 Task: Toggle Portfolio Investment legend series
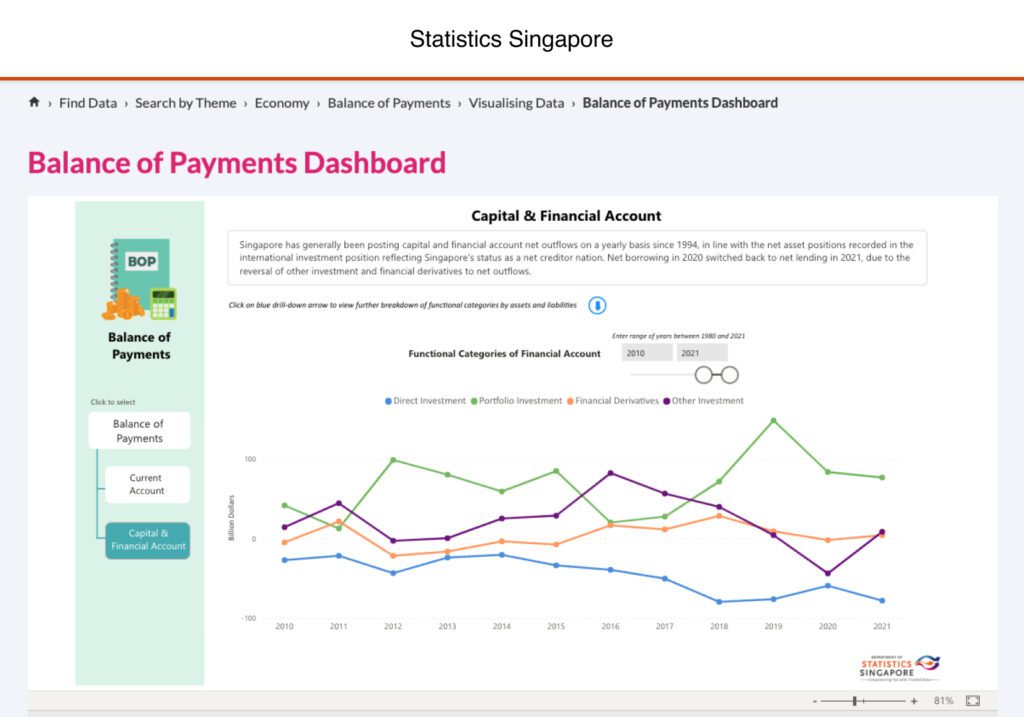[515, 401]
